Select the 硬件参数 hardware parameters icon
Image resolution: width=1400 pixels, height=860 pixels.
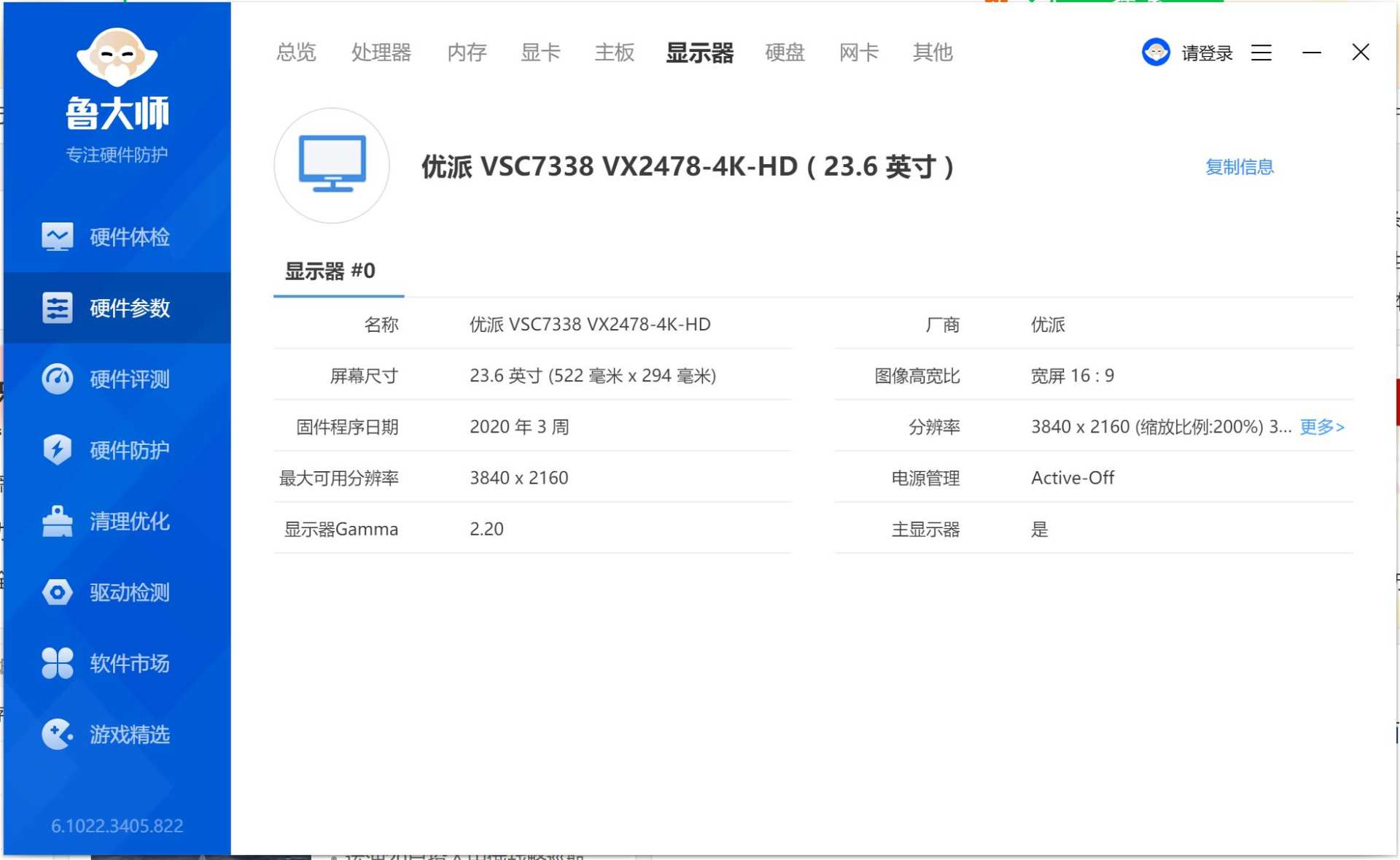(x=58, y=308)
